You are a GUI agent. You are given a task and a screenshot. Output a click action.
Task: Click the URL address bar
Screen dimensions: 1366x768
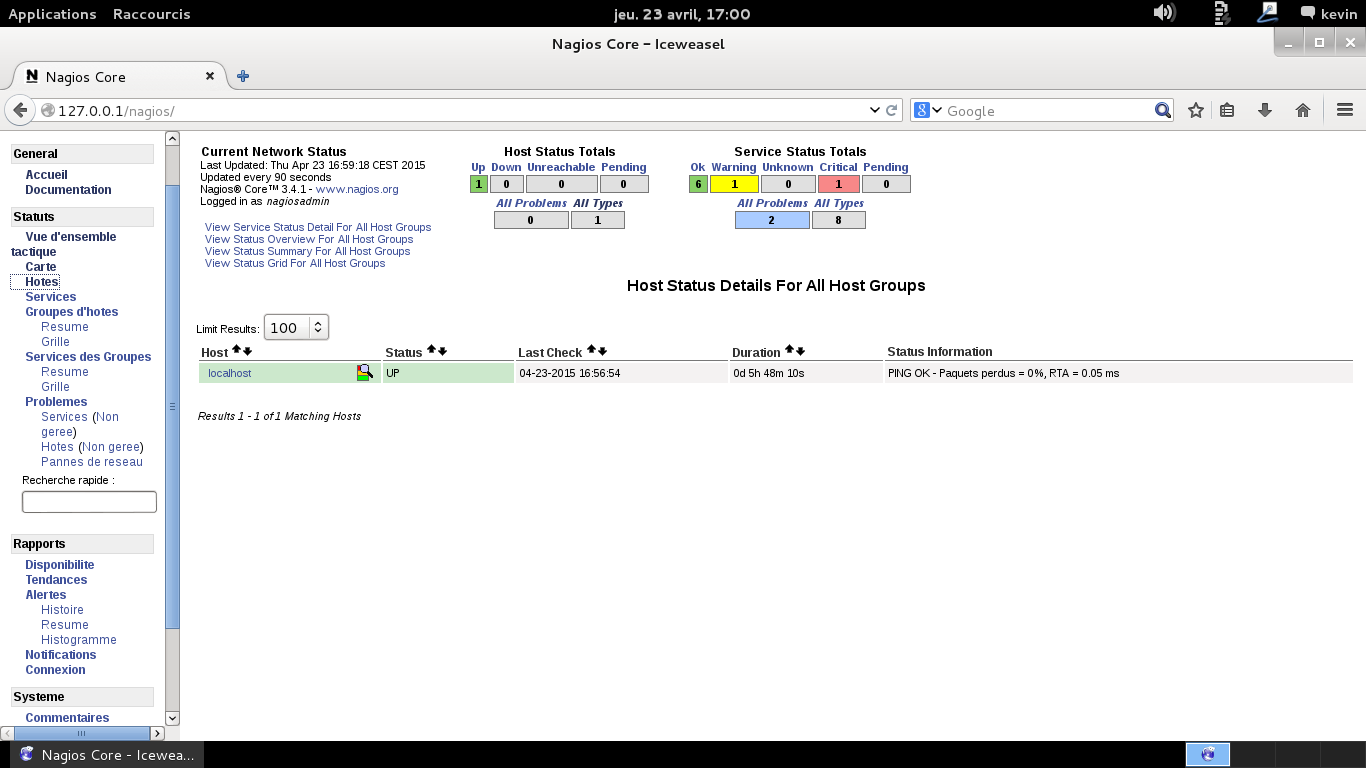point(460,110)
